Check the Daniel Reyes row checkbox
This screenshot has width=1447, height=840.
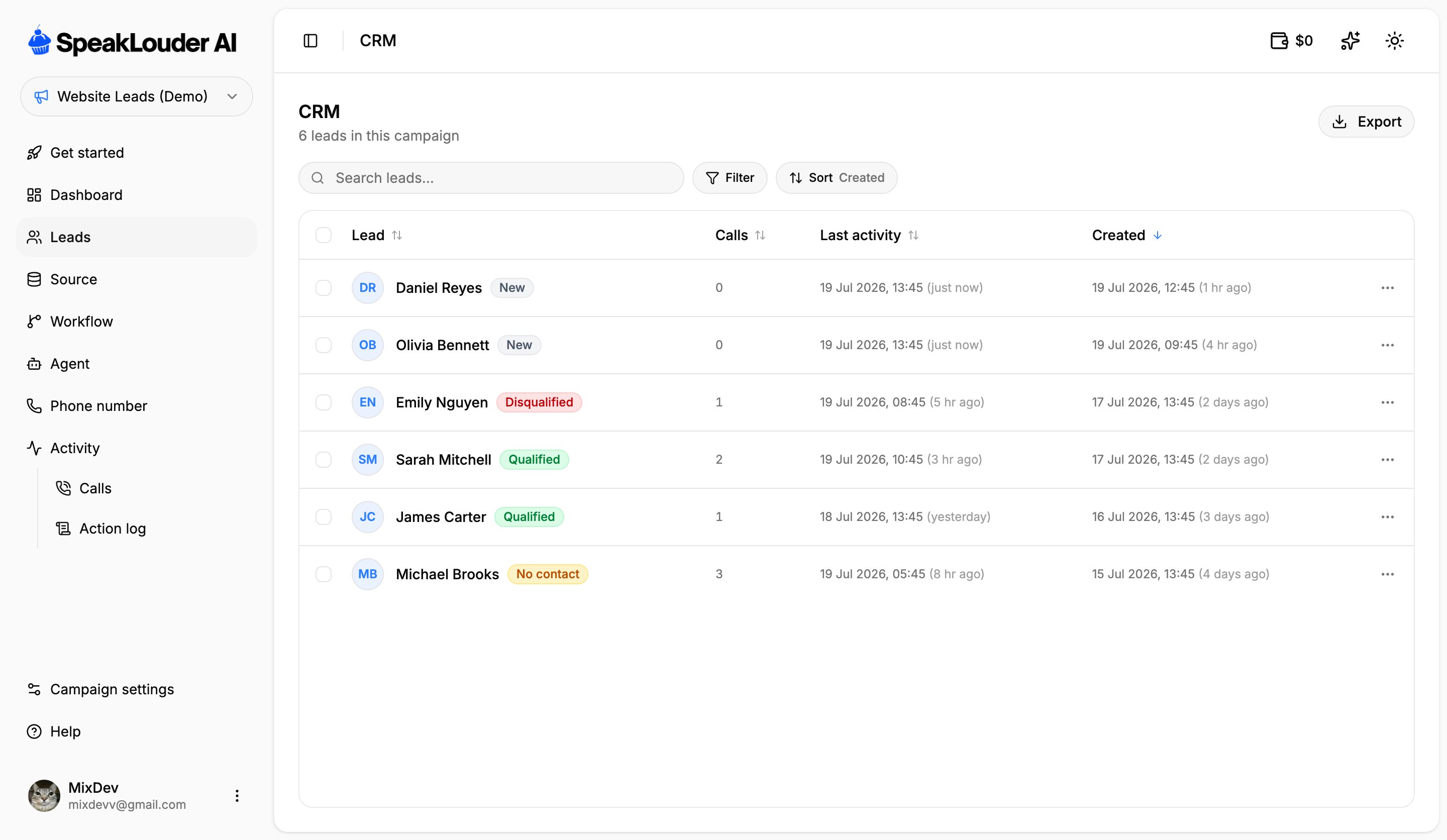click(x=323, y=288)
